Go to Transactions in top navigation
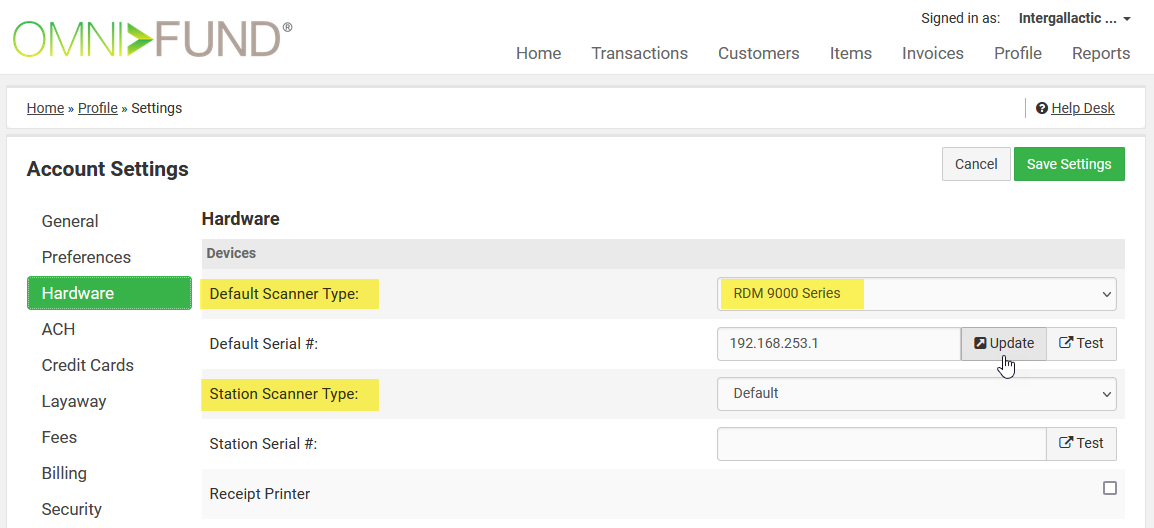Screen dimensions: 1154x528 (639, 53)
